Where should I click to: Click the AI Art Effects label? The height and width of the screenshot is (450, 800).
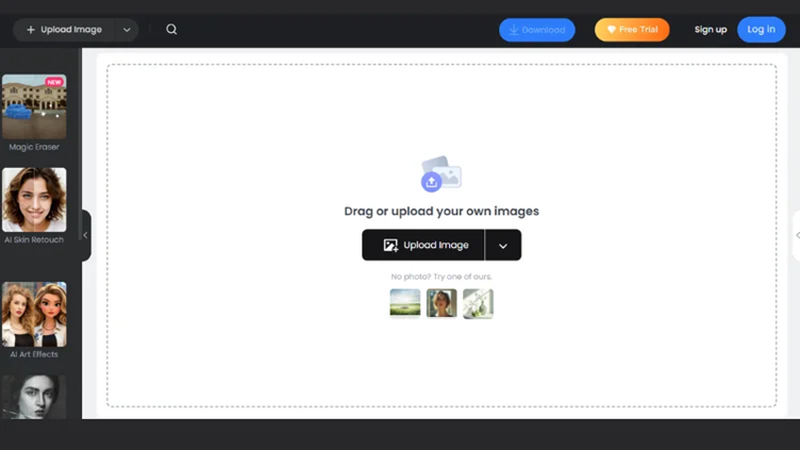[x=34, y=354]
